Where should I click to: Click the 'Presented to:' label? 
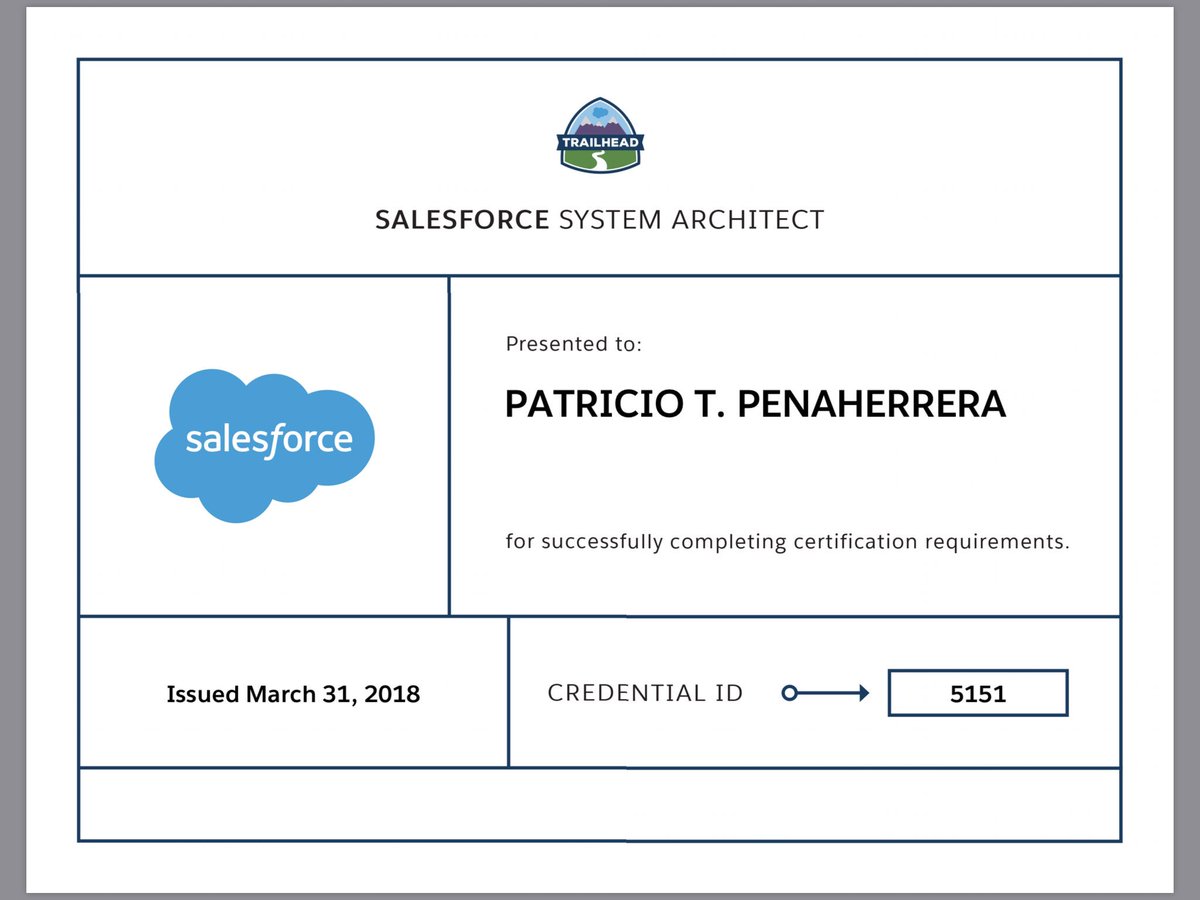(573, 345)
